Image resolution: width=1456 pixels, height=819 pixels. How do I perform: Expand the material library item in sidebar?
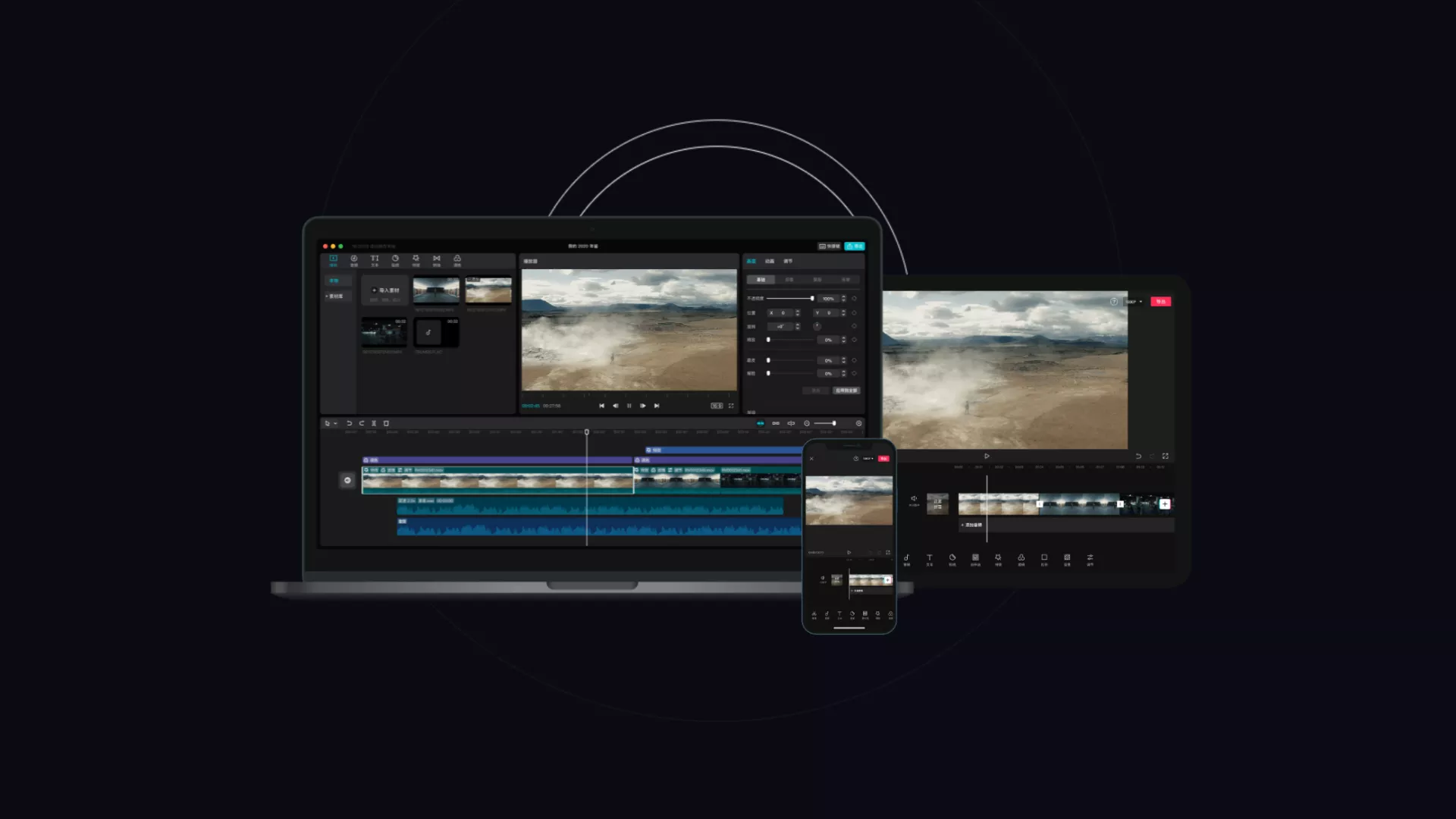click(x=335, y=297)
